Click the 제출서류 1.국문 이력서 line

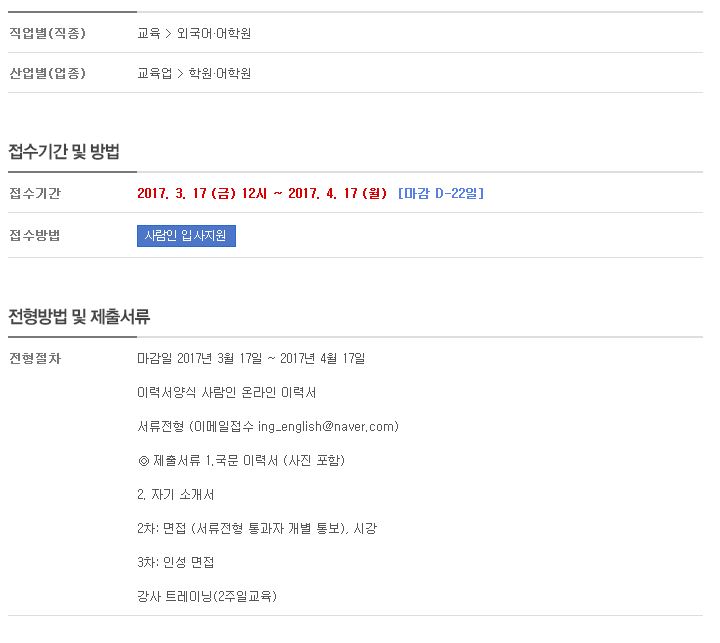pyautogui.click(x=241, y=461)
